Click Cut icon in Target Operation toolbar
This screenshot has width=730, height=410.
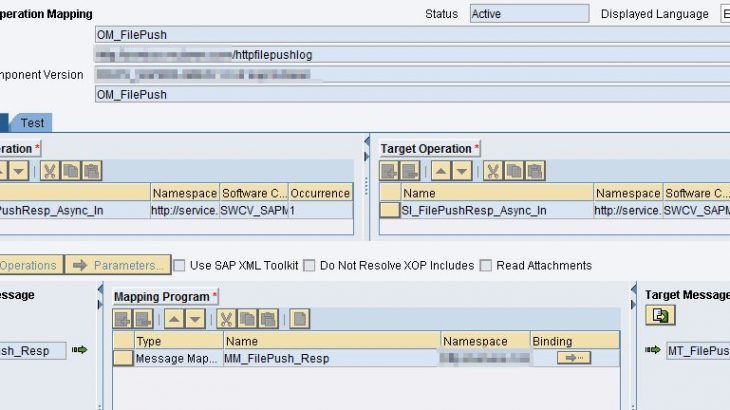pyautogui.click(x=493, y=171)
